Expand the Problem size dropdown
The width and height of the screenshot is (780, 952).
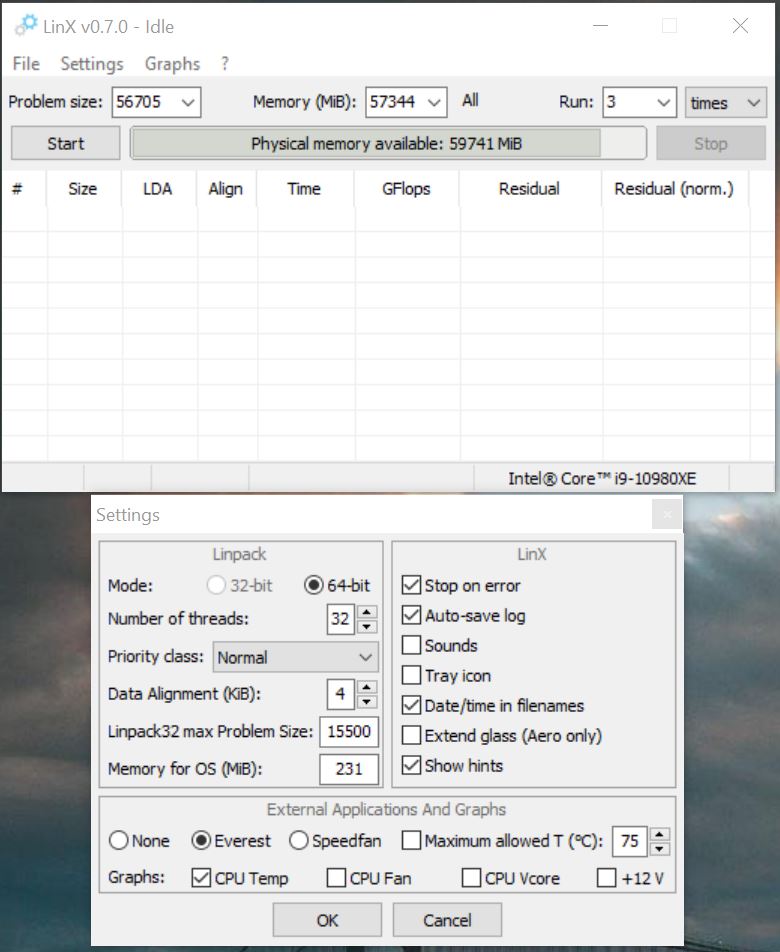pos(188,103)
